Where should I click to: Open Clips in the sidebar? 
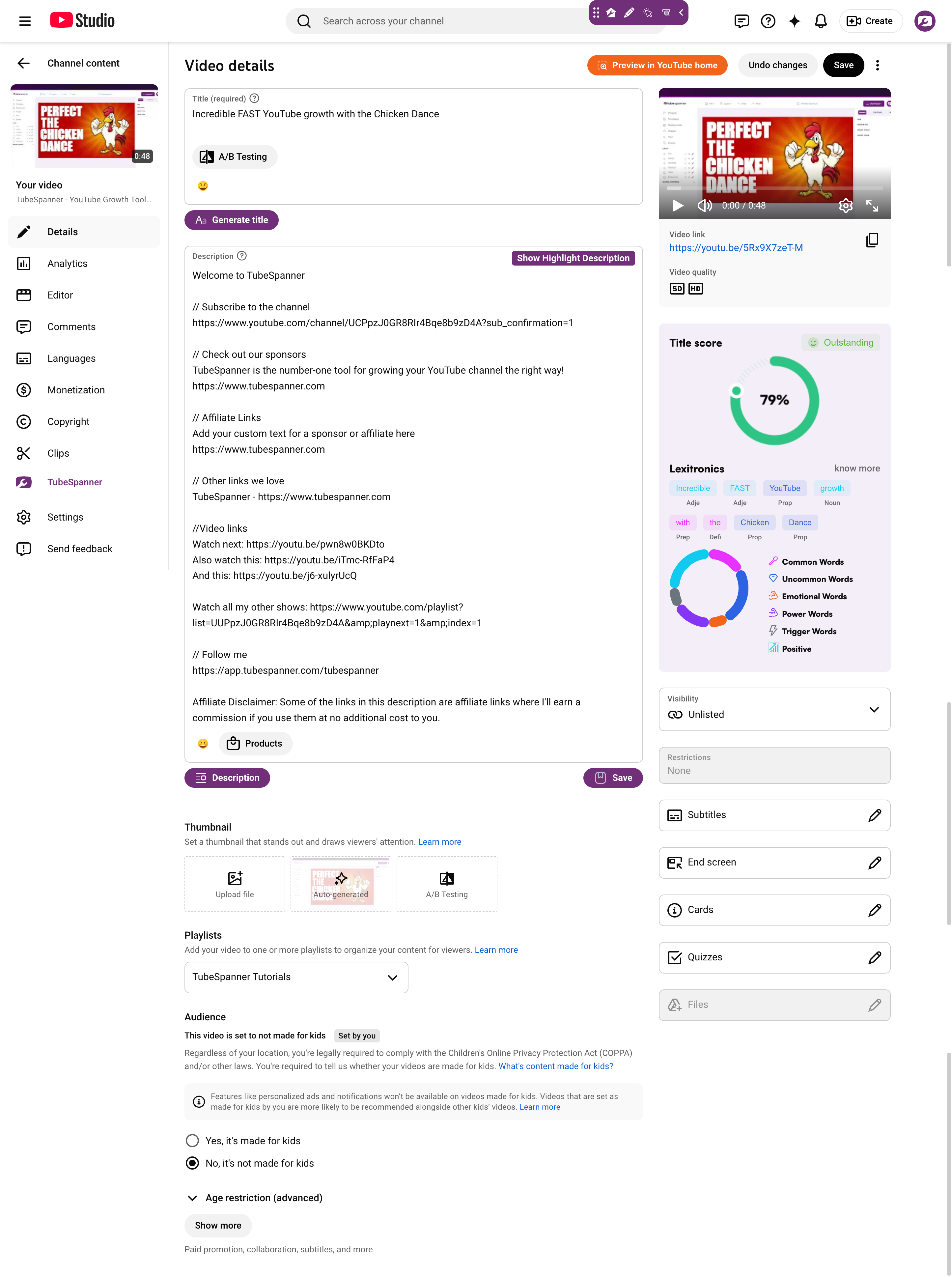[x=84, y=454]
